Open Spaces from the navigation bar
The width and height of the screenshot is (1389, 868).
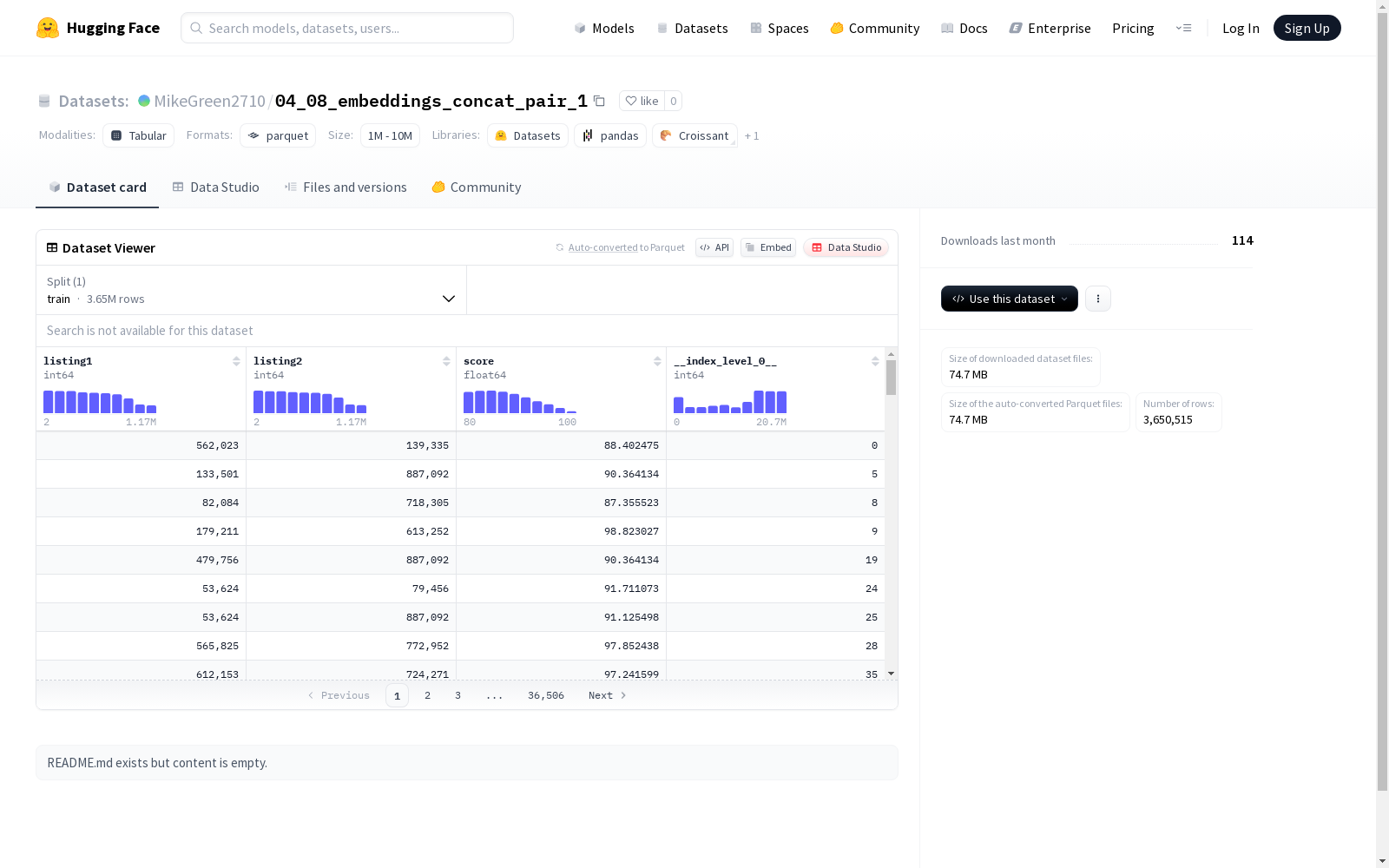(x=780, y=28)
